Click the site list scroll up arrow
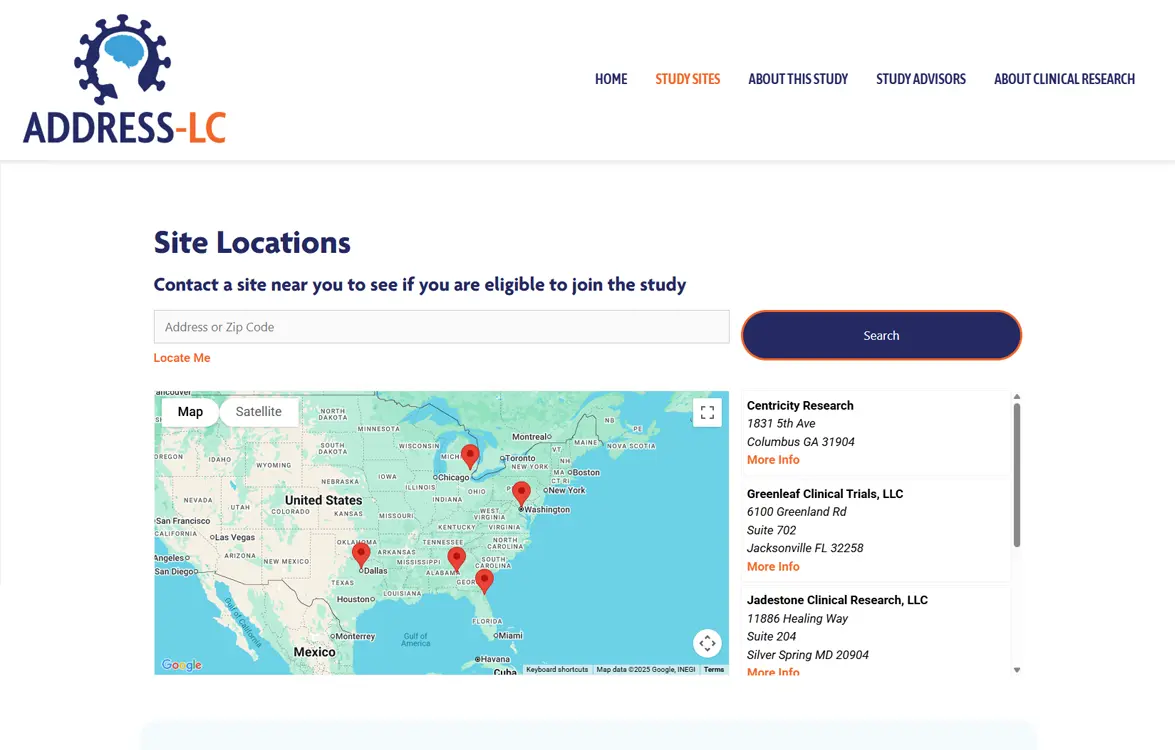 (x=1017, y=396)
